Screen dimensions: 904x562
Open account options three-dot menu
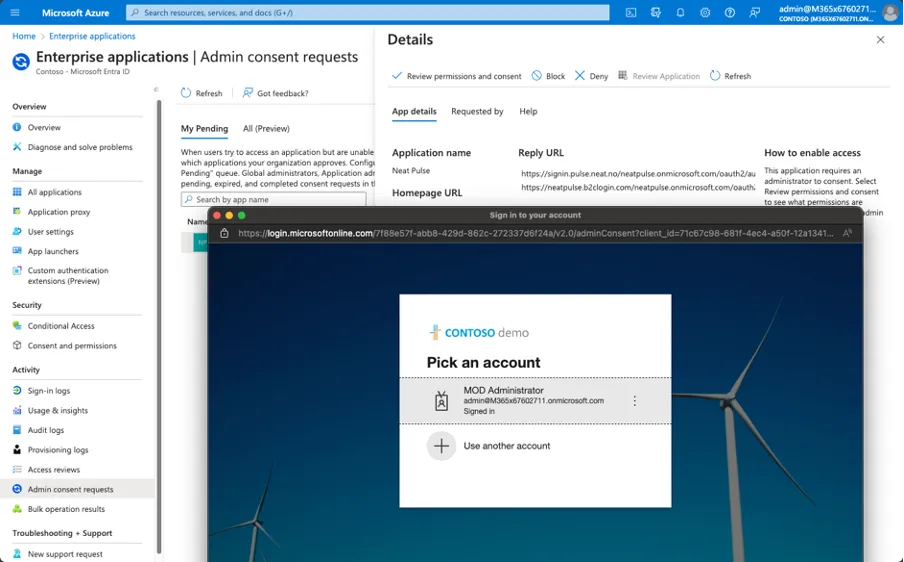pyautogui.click(x=634, y=401)
